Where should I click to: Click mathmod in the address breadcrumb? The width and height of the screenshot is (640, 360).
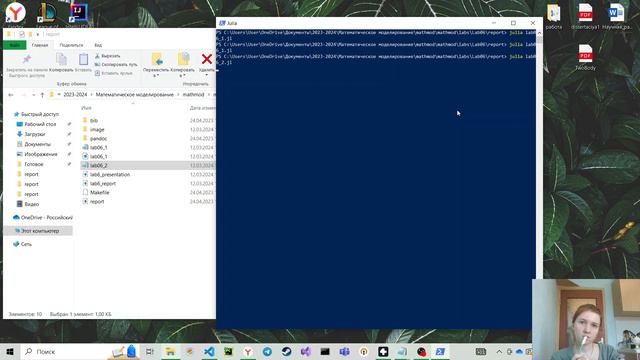(x=193, y=95)
